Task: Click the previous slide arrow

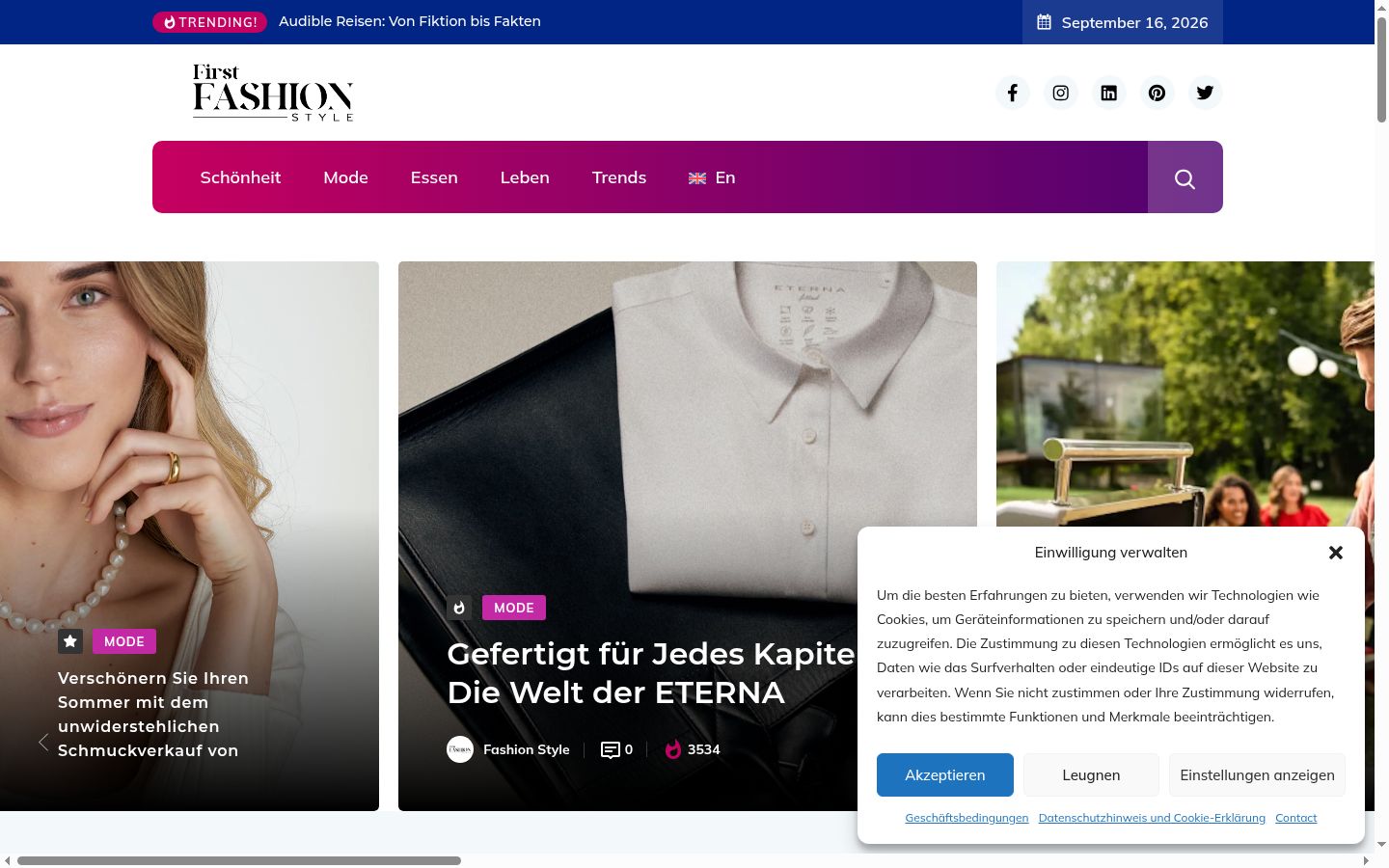Action: coord(43,742)
